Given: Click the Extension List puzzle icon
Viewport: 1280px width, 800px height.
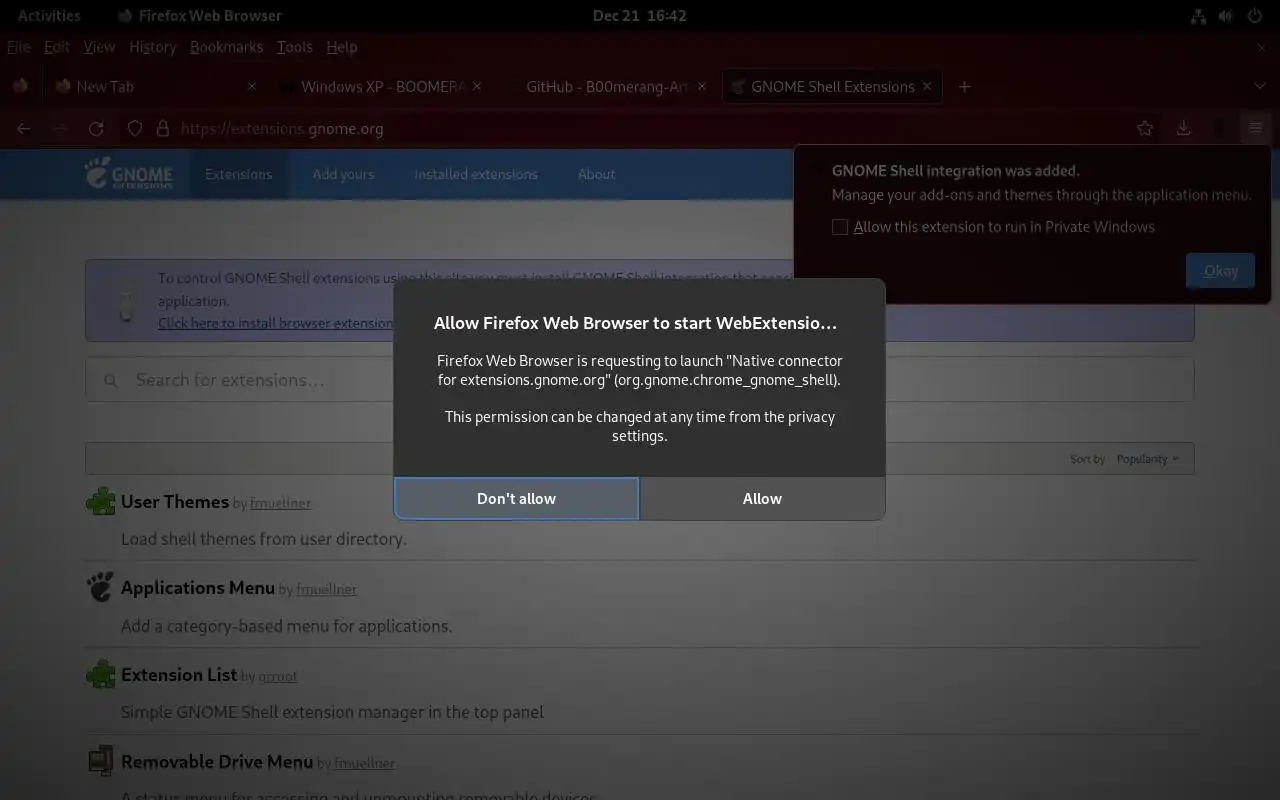Looking at the screenshot, I should 101,674.
